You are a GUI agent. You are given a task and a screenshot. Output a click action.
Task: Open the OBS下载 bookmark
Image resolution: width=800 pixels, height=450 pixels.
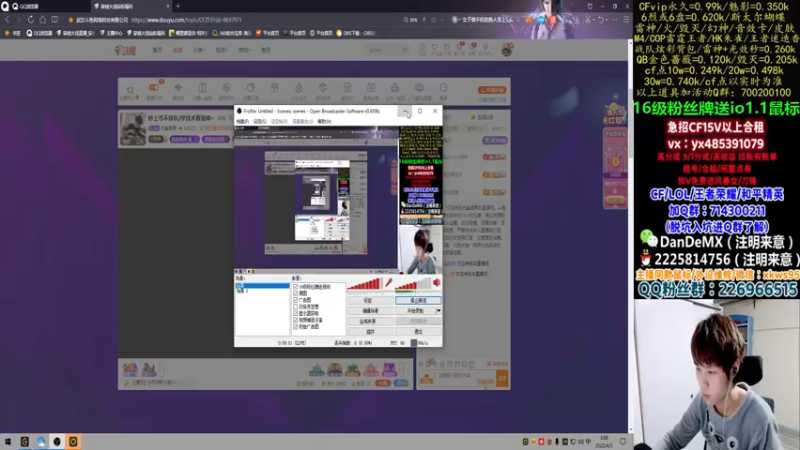pyautogui.click(x=356, y=33)
